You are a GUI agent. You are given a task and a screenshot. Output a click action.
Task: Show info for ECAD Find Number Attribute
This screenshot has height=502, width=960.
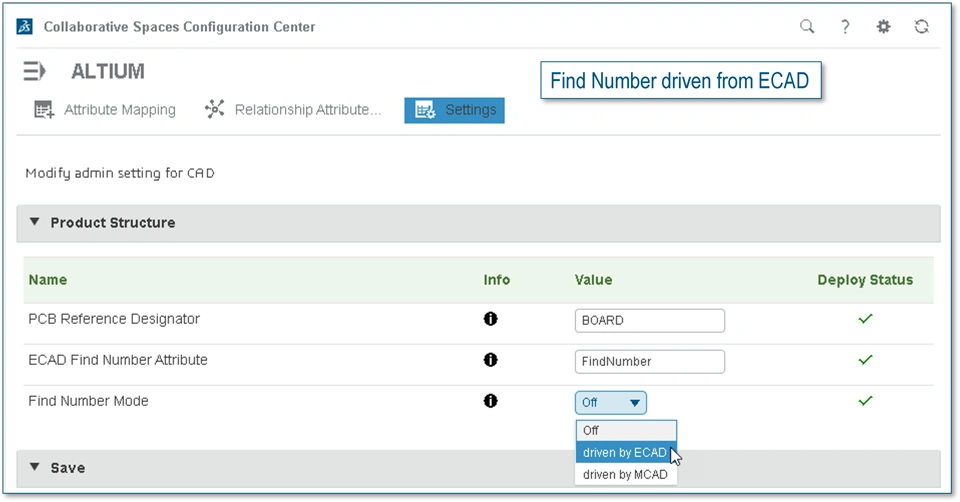[x=490, y=360]
